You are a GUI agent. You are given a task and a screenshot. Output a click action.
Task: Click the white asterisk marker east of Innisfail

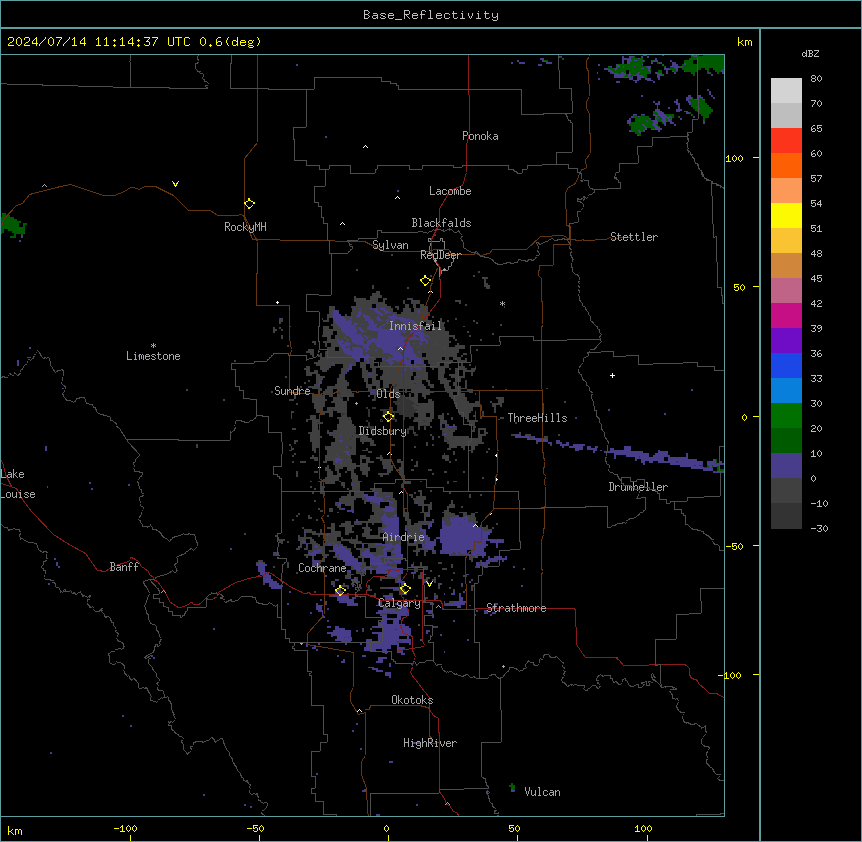502,303
